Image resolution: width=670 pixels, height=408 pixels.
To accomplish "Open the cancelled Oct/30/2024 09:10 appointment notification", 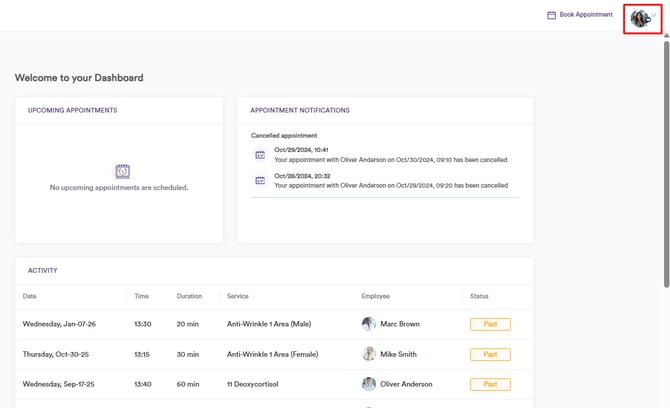I will (391, 160).
